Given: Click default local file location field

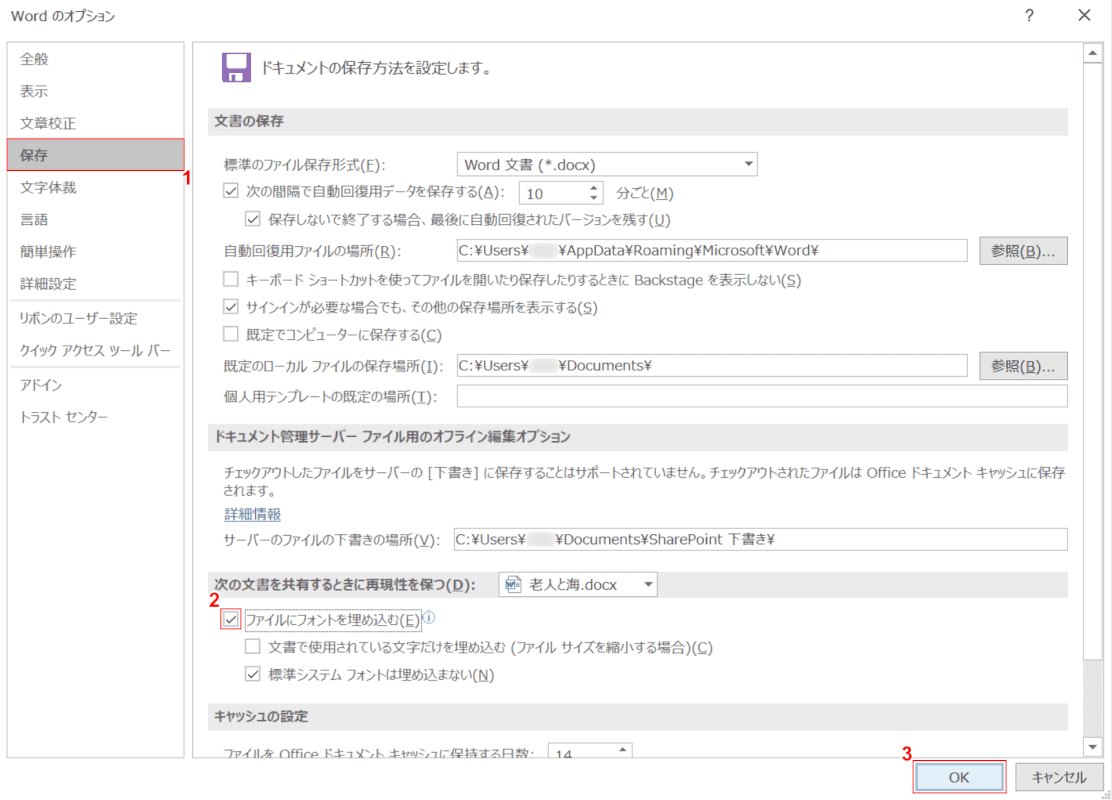Looking at the screenshot, I should click(711, 365).
